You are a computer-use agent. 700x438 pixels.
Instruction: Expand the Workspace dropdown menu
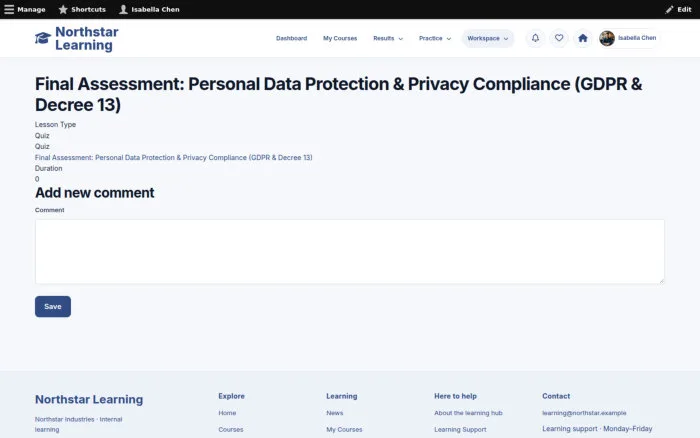[488, 38]
